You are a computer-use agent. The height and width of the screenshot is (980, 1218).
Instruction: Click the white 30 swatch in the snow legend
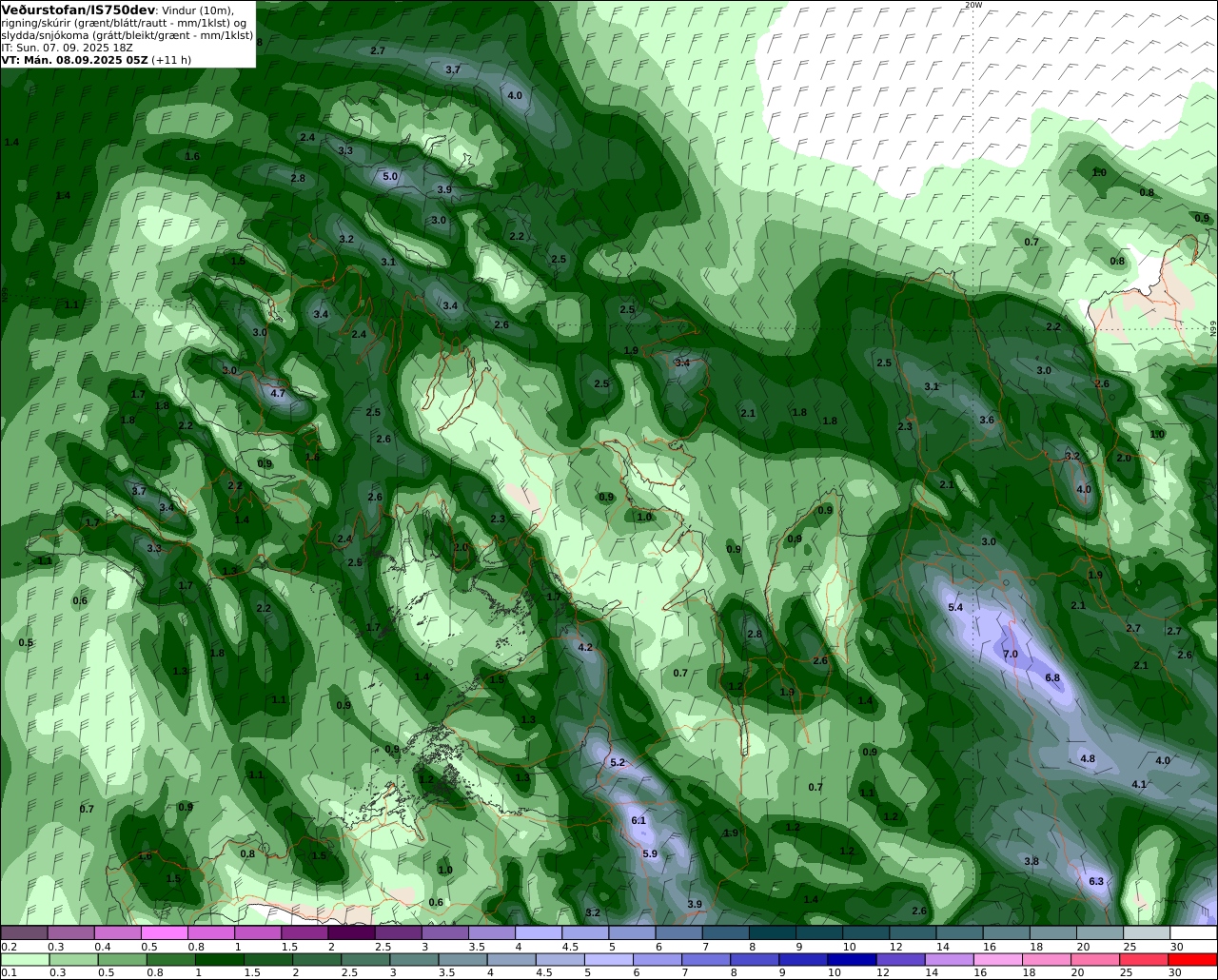[1194, 933]
